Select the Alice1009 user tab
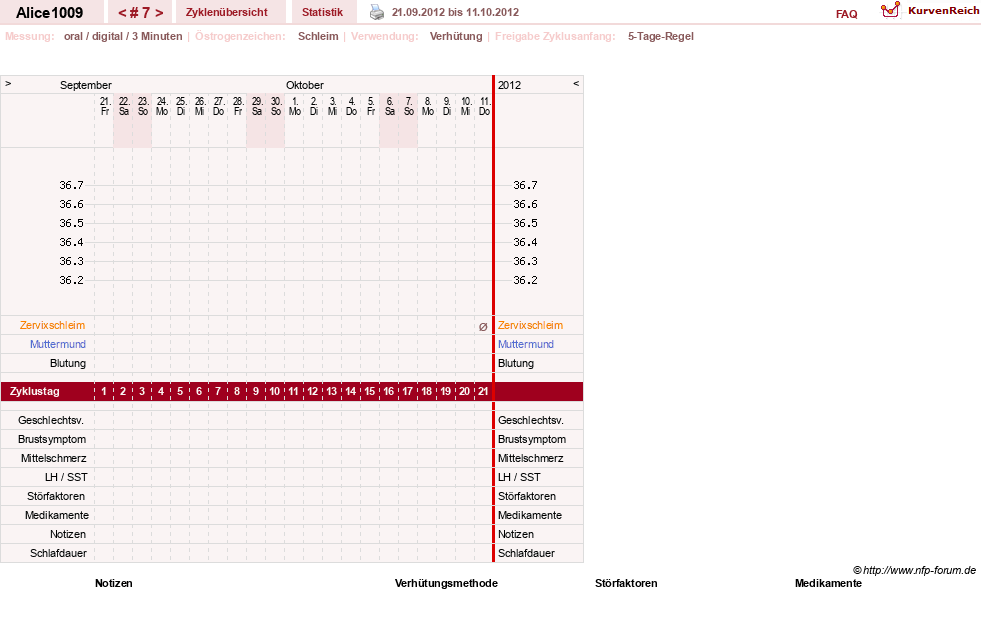 (x=49, y=13)
